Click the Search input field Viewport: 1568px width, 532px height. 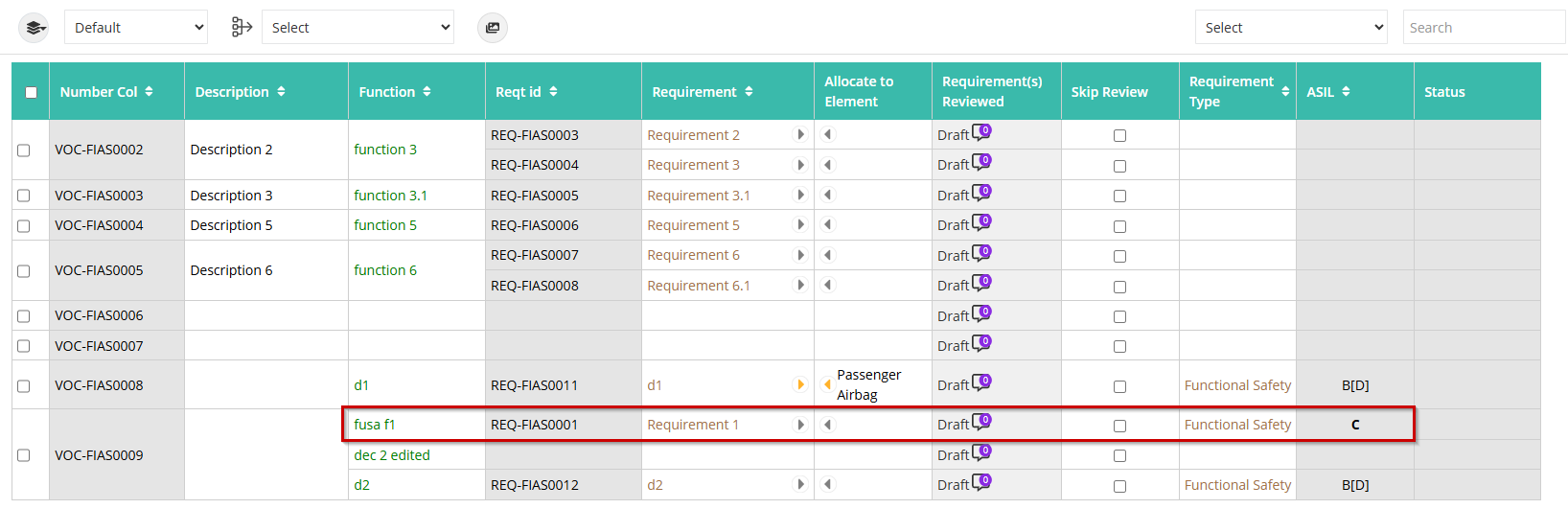click(x=1484, y=28)
